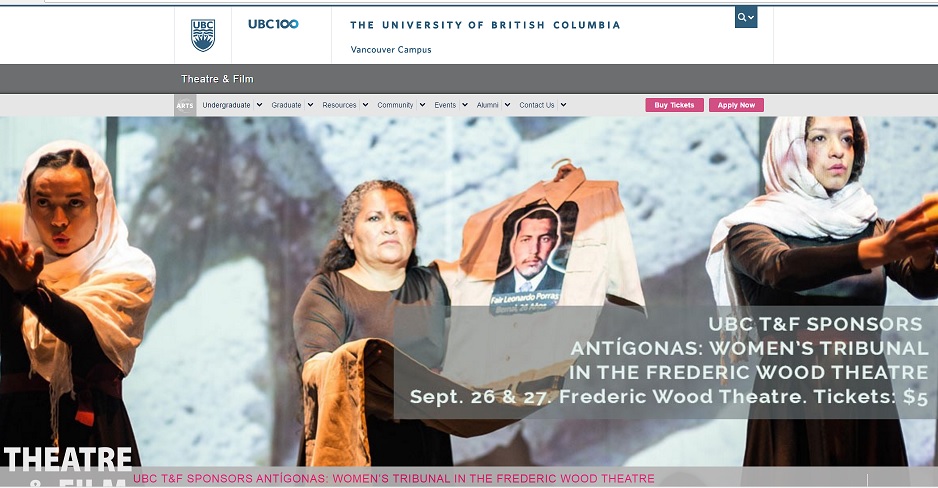Expand the Undergraduate menu arrow
Screen dimensions: 938x488
pyautogui.click(x=259, y=105)
